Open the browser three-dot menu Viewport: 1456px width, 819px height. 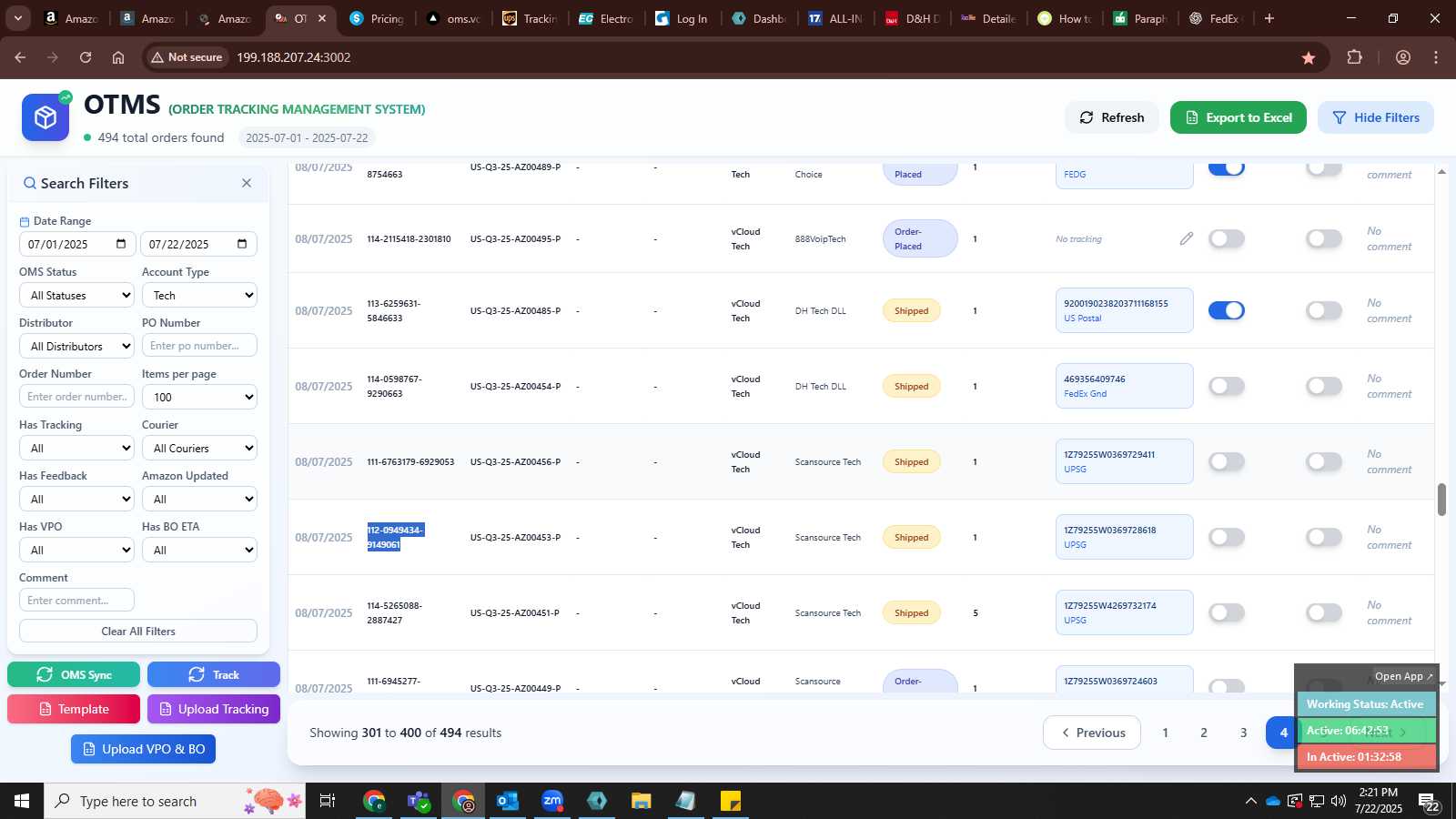1436,57
